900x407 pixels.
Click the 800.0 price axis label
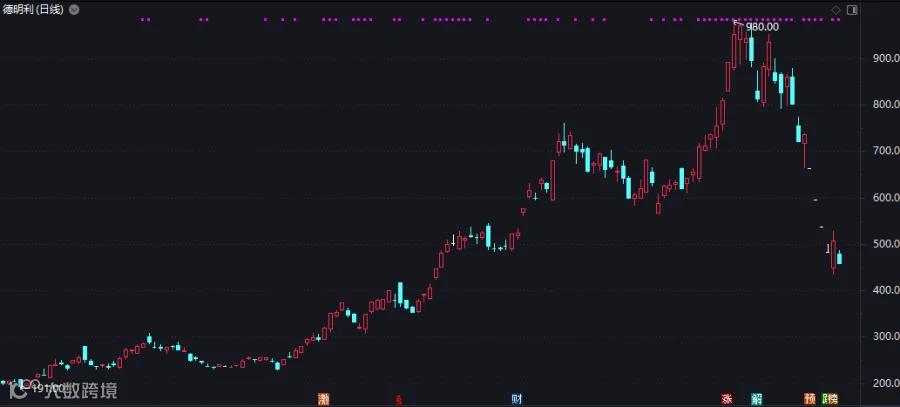click(884, 104)
